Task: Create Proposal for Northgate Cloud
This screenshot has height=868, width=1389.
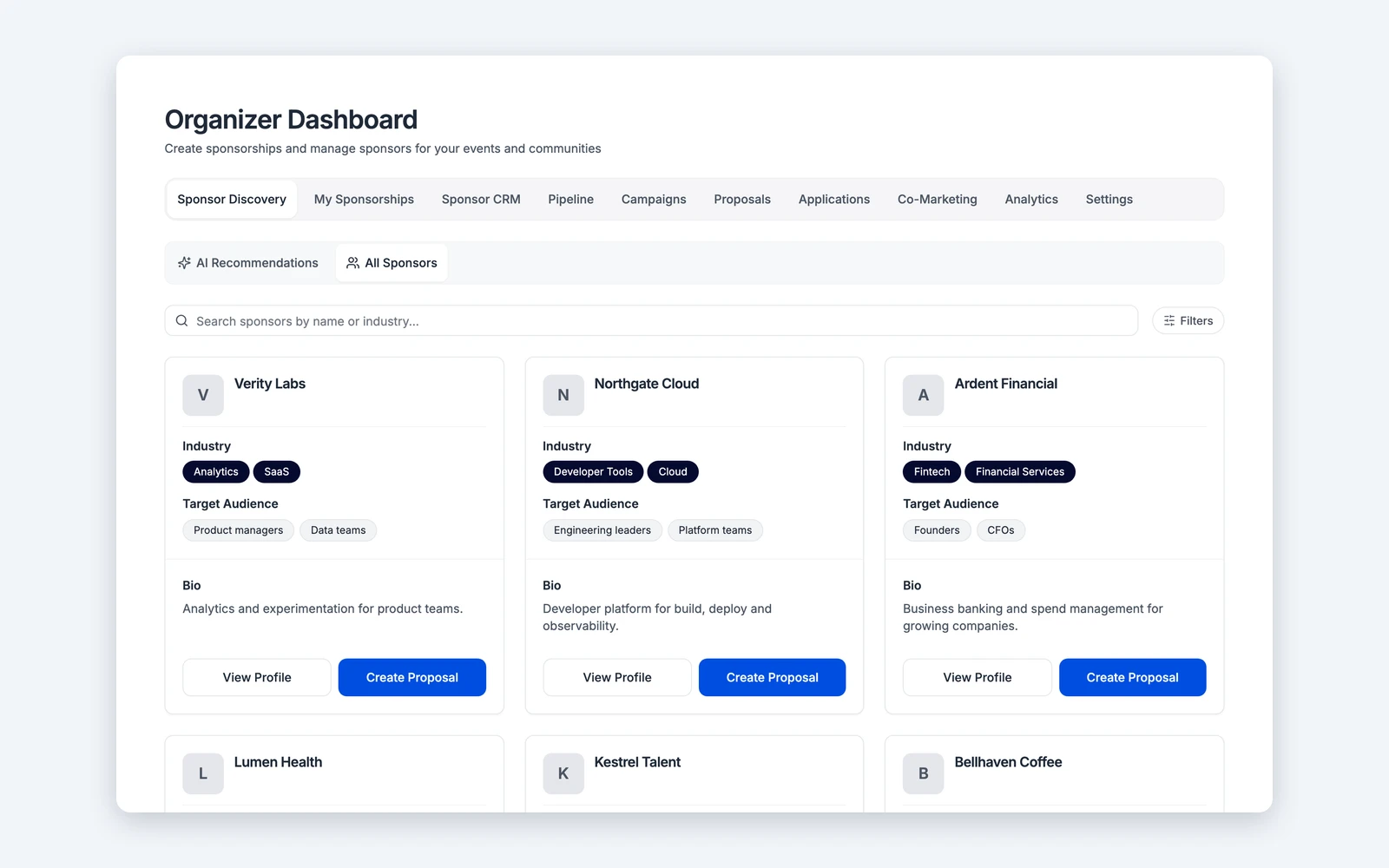Action: pyautogui.click(x=773, y=677)
